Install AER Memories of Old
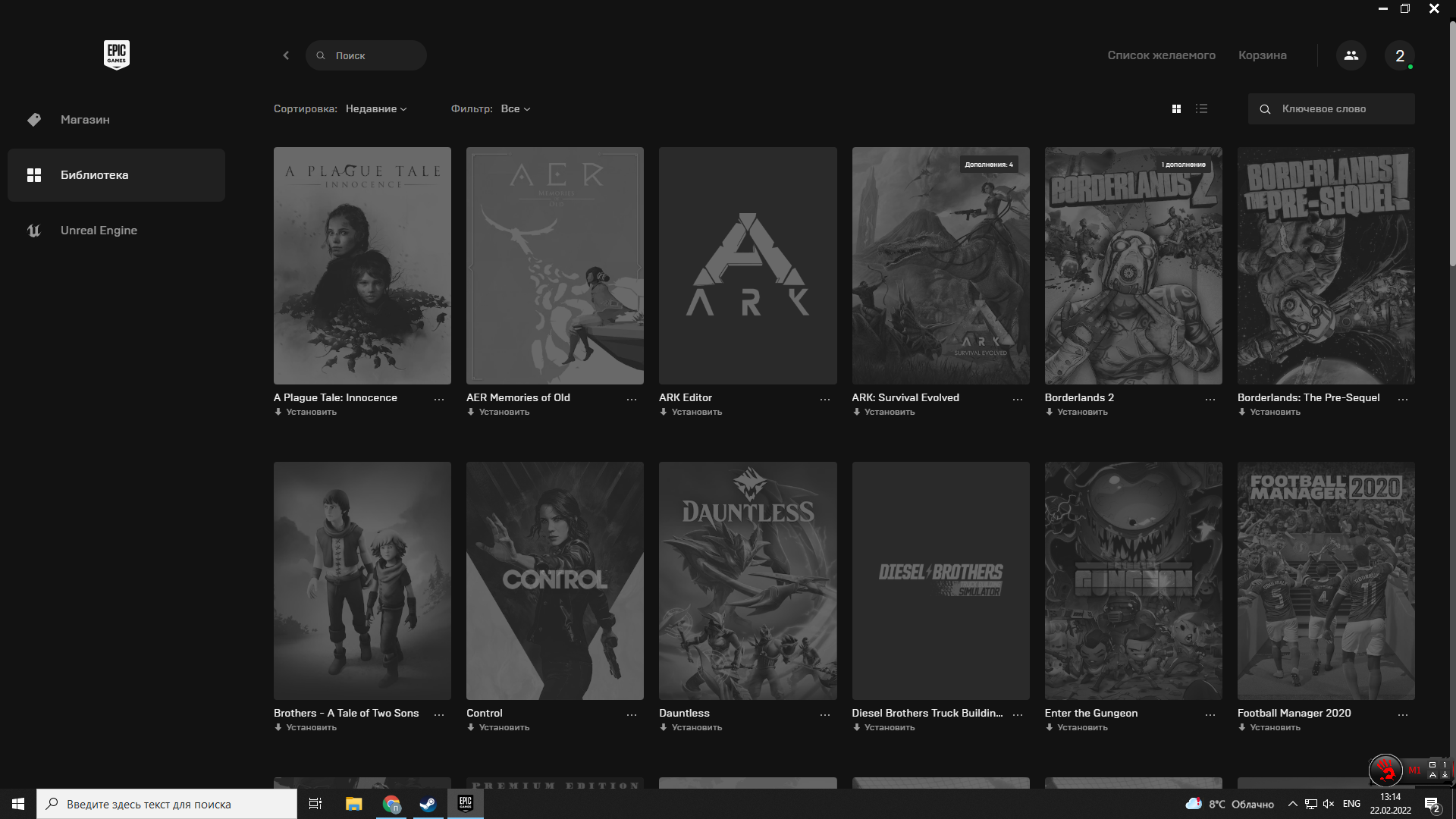1456x819 pixels. [498, 413]
